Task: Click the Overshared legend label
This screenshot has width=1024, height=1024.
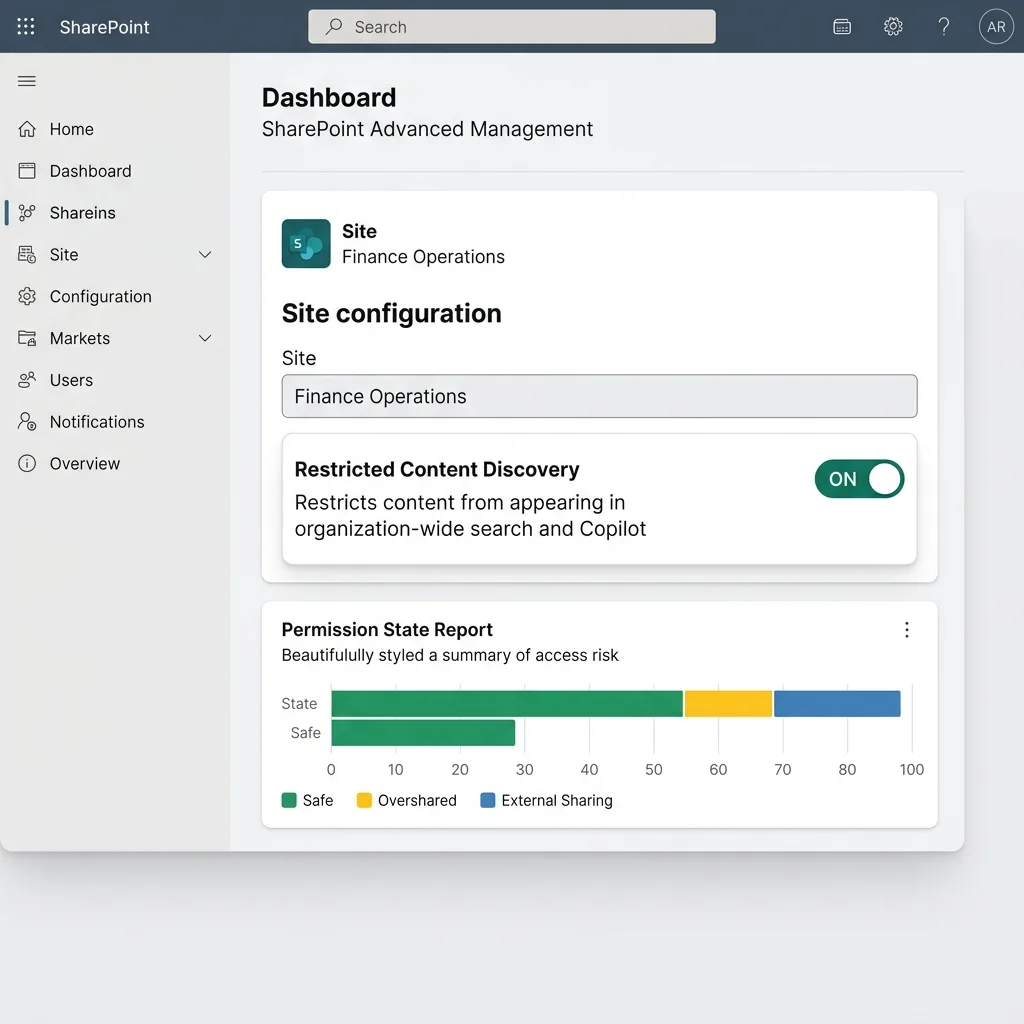Action: (417, 801)
